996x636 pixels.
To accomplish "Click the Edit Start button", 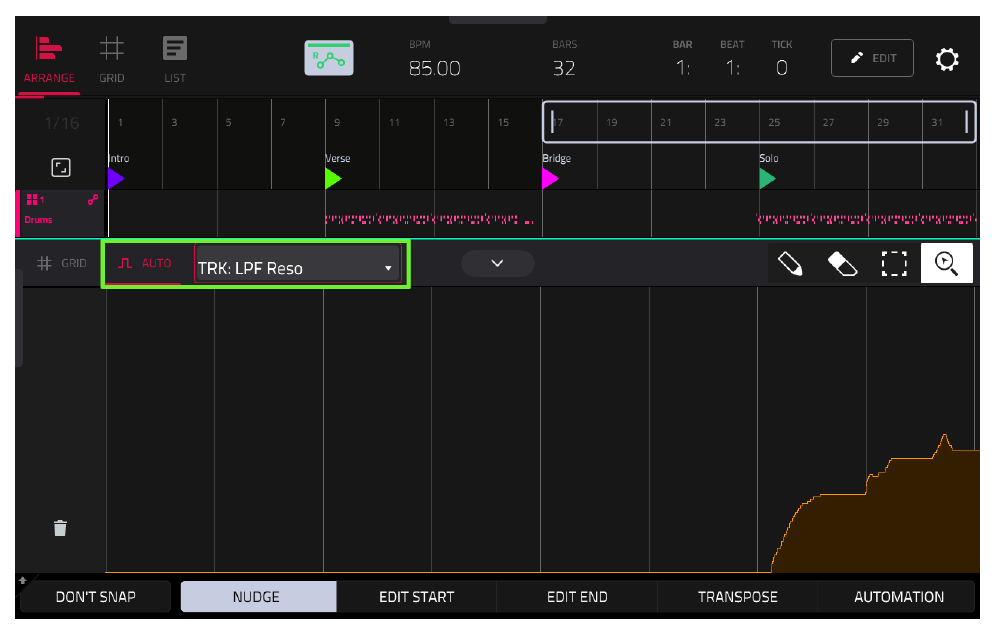I will click(417, 597).
